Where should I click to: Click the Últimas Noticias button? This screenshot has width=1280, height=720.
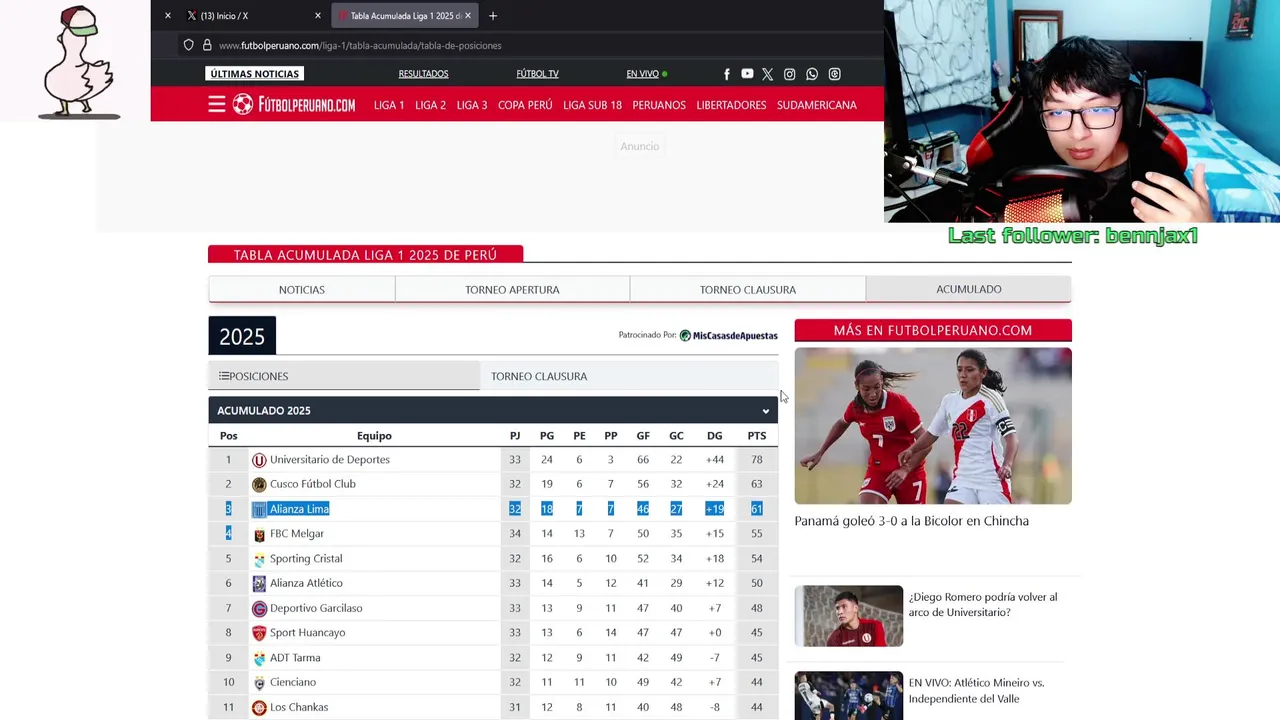click(x=254, y=74)
